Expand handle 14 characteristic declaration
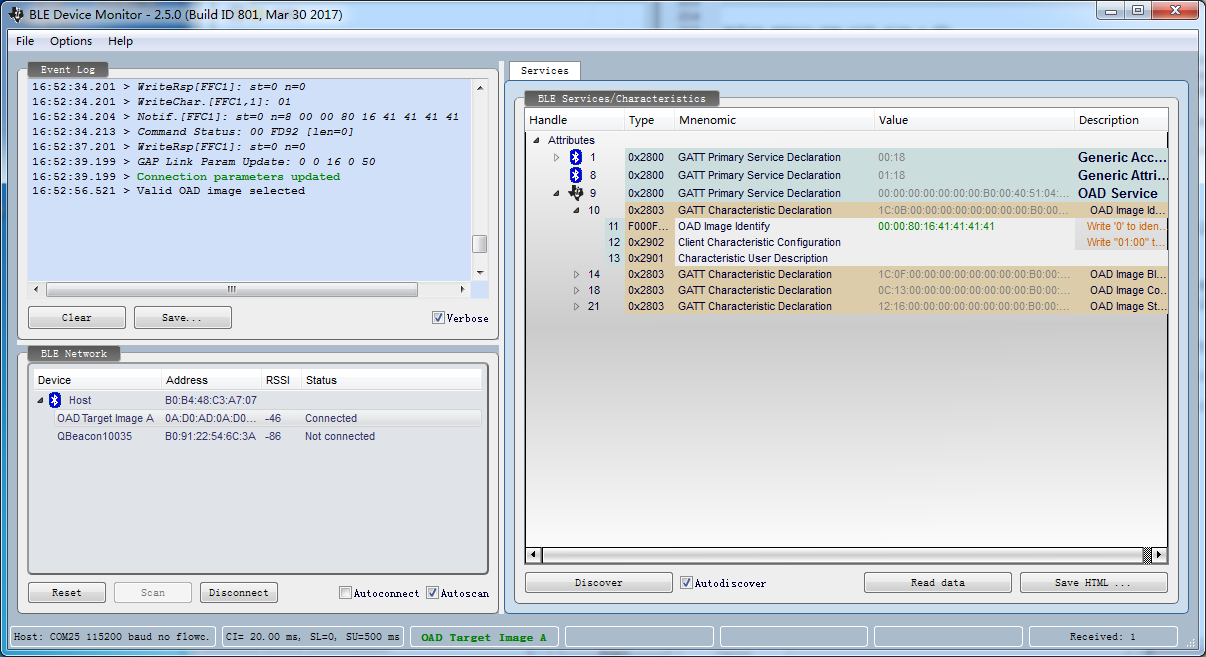1206x657 pixels. point(576,275)
